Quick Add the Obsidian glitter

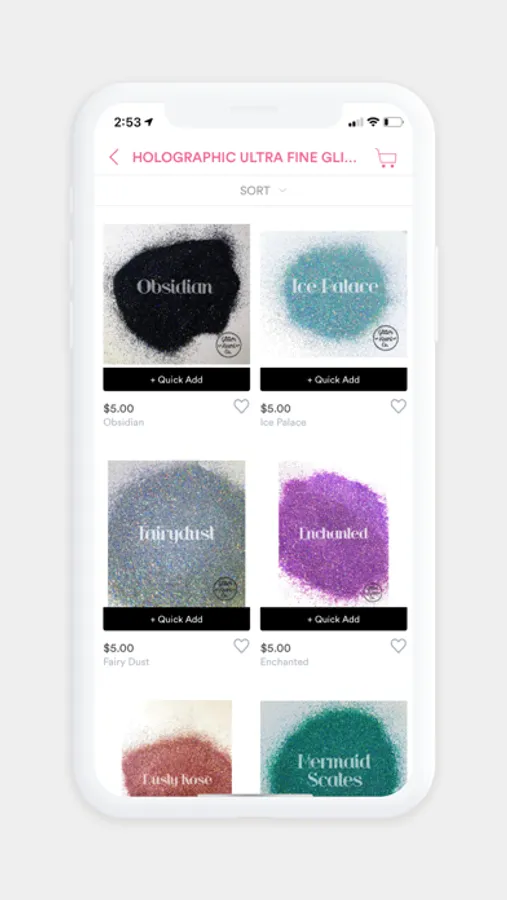pos(176,379)
